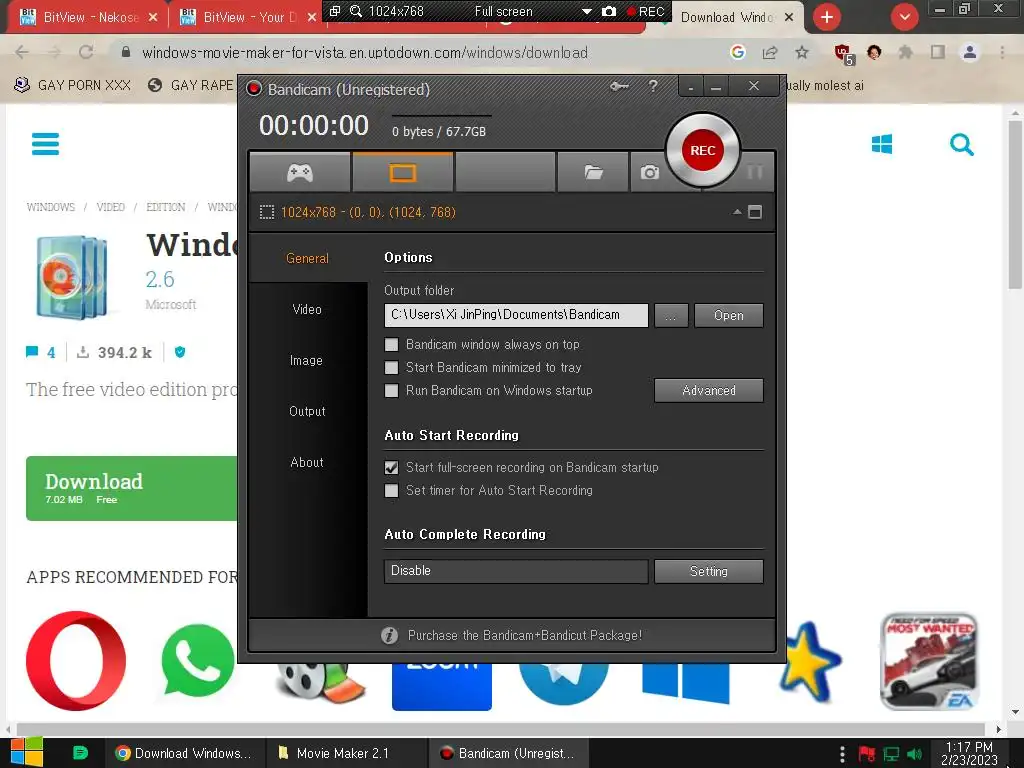Click the REC button in top recording bar
The height and width of the screenshot is (768, 1024).
645,11
